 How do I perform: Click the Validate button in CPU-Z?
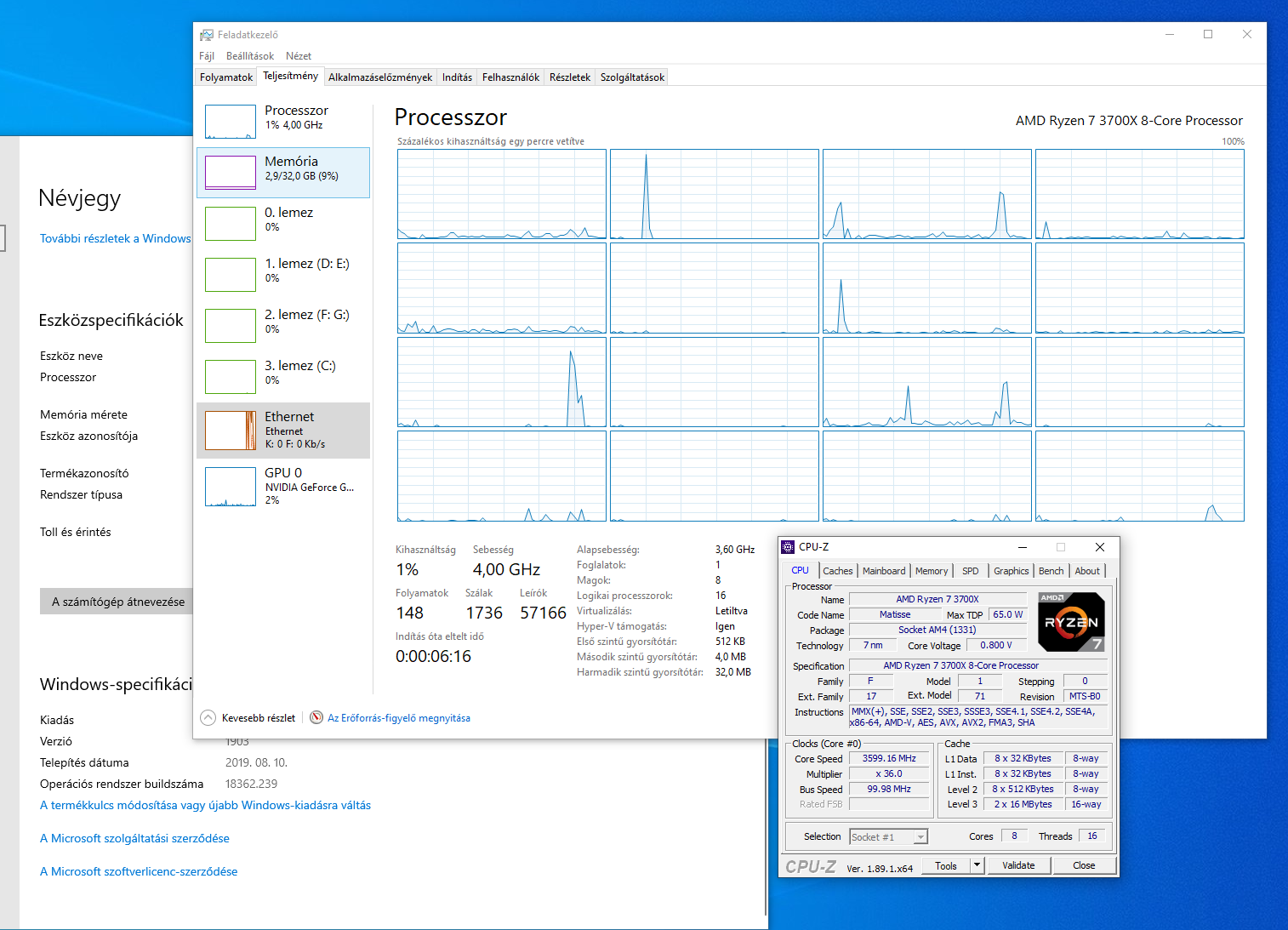click(x=1018, y=865)
